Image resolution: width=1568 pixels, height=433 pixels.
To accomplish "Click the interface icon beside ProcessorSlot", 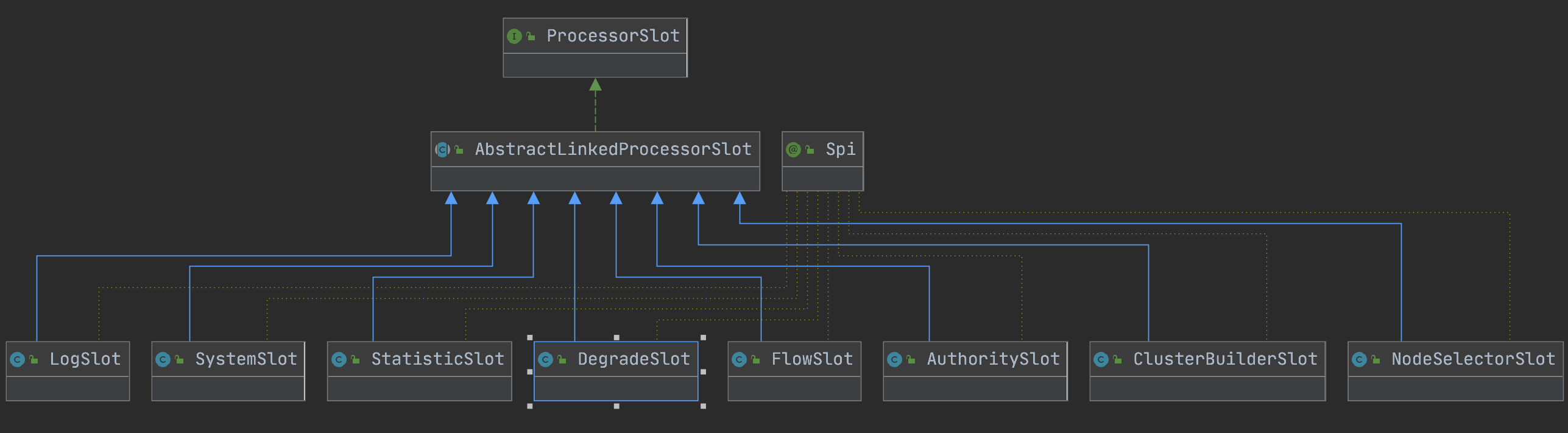I will coord(514,37).
